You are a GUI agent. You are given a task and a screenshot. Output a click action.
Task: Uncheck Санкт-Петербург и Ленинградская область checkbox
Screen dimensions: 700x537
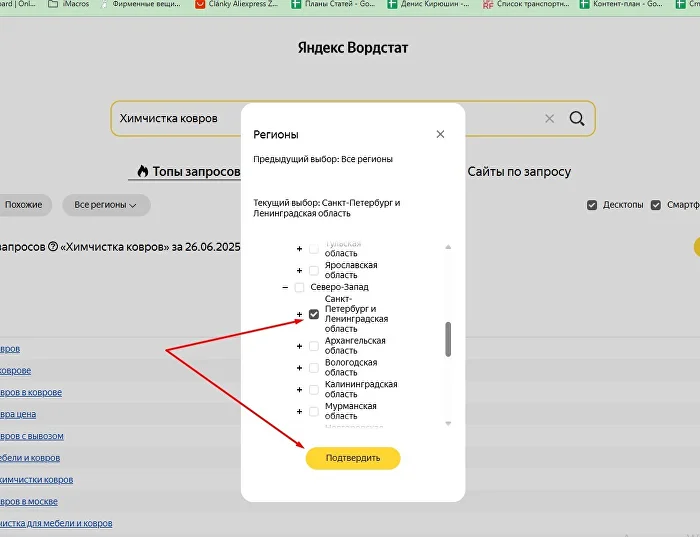(314, 314)
